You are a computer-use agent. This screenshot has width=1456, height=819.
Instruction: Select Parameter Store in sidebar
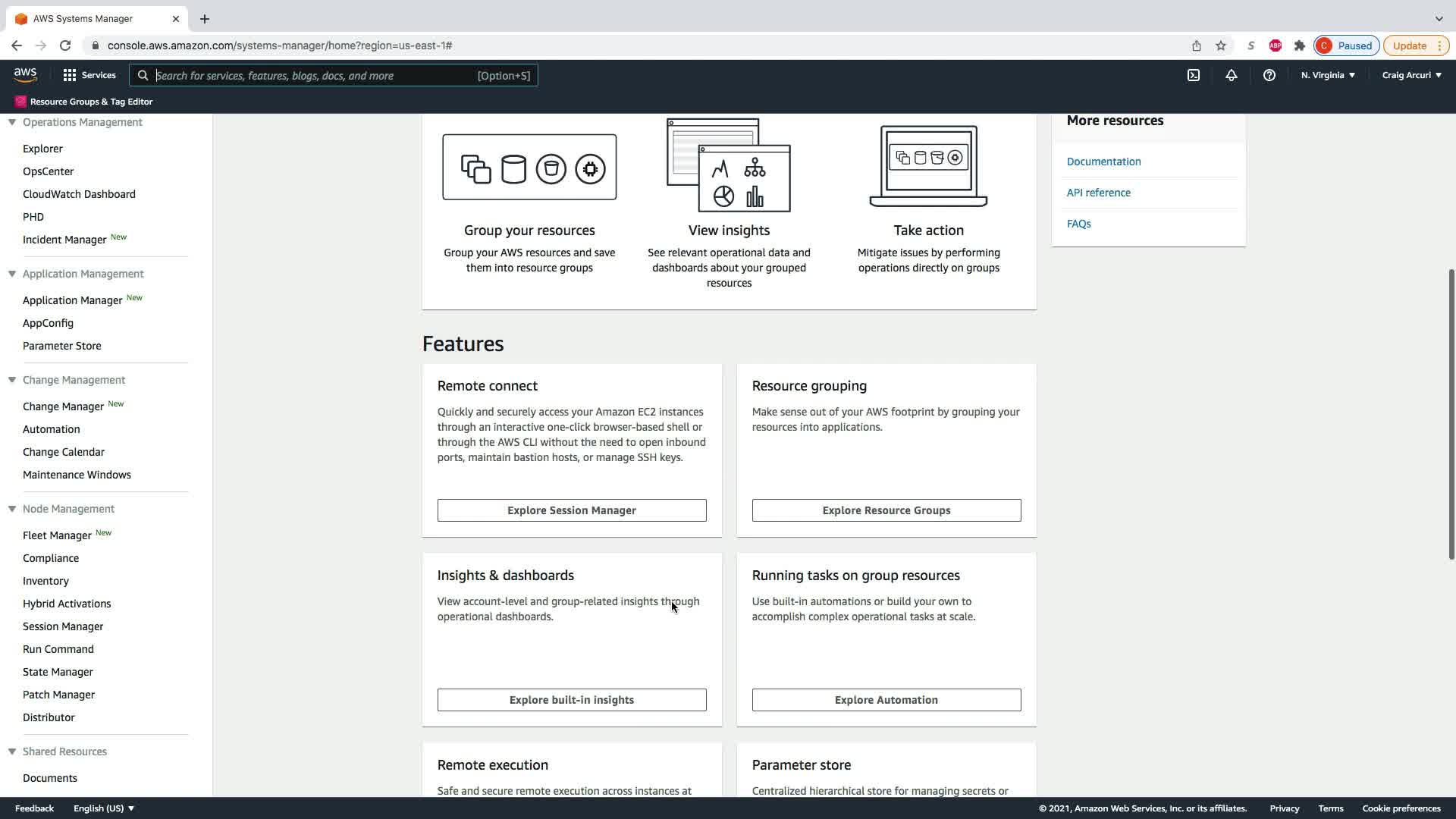click(x=61, y=346)
